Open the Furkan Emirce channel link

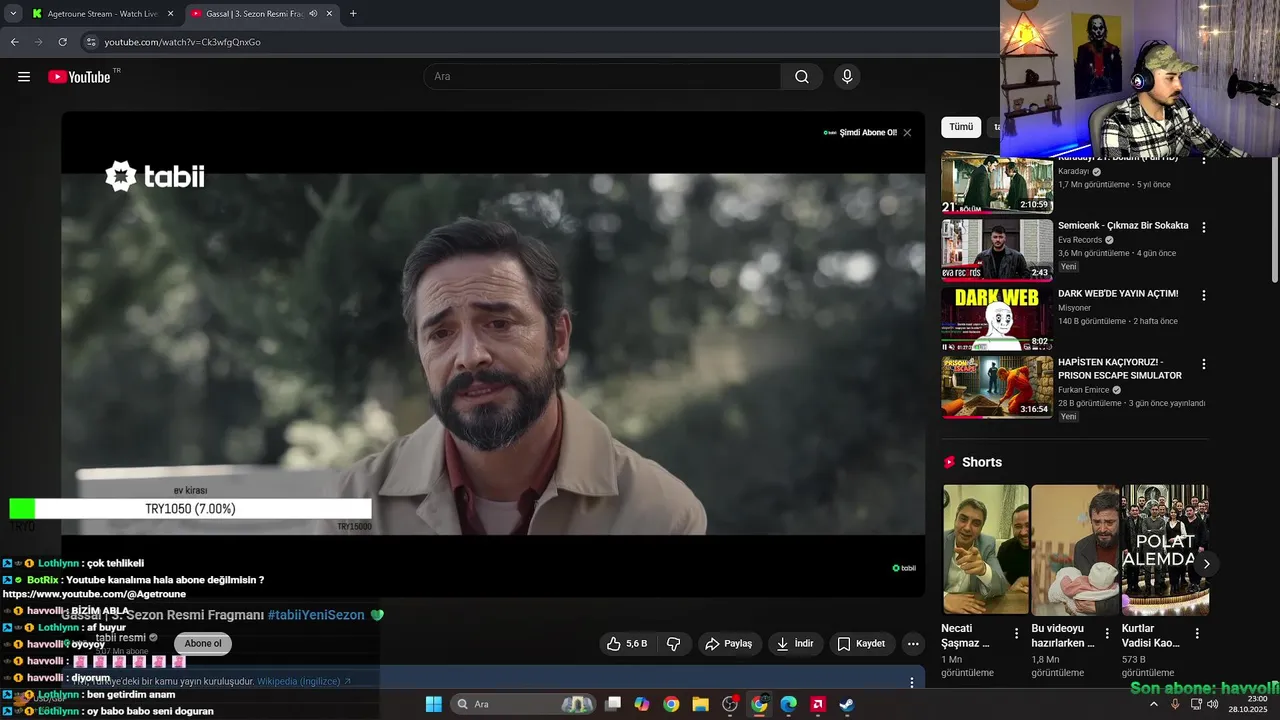click(1084, 390)
